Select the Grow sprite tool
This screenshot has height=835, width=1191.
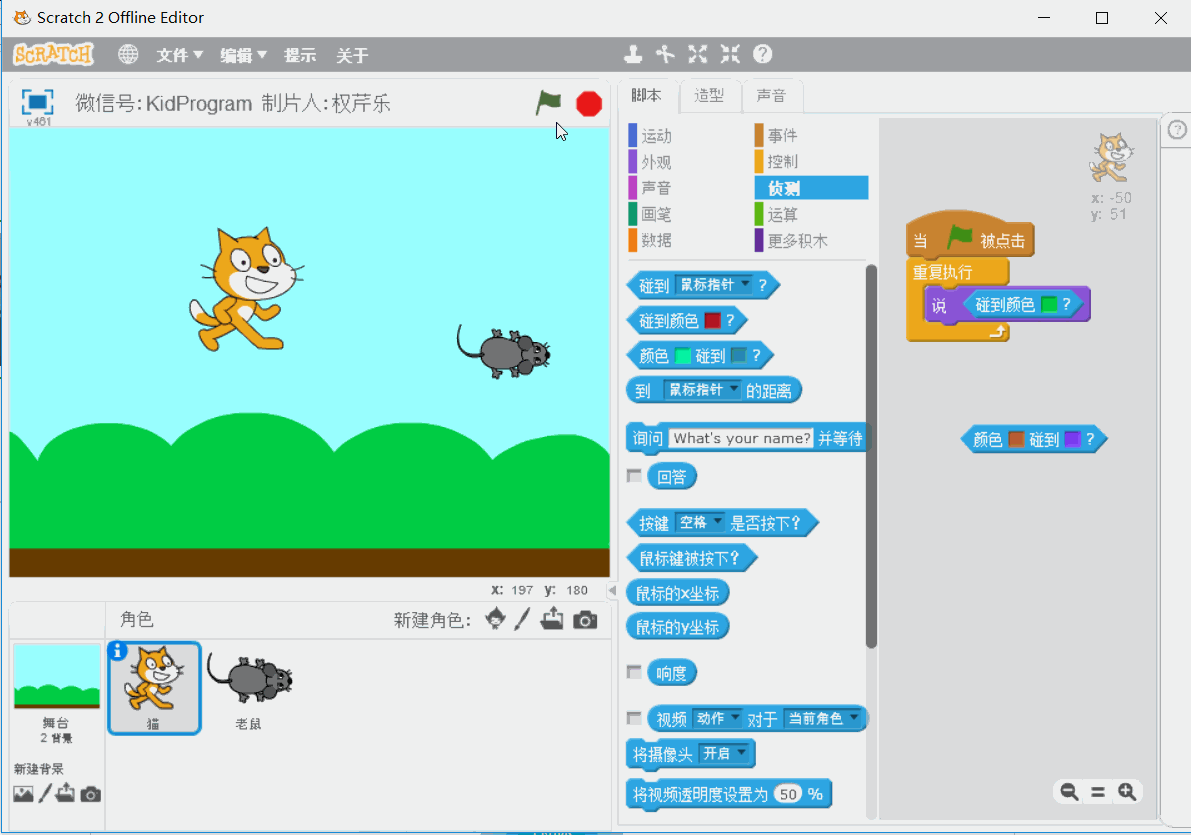697,54
